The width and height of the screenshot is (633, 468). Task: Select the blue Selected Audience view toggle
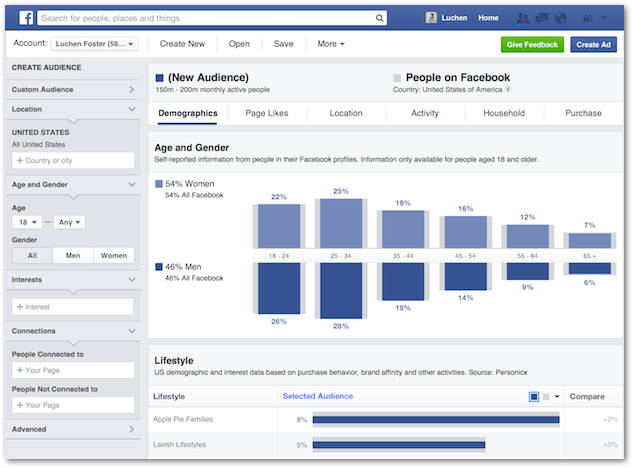pos(534,397)
